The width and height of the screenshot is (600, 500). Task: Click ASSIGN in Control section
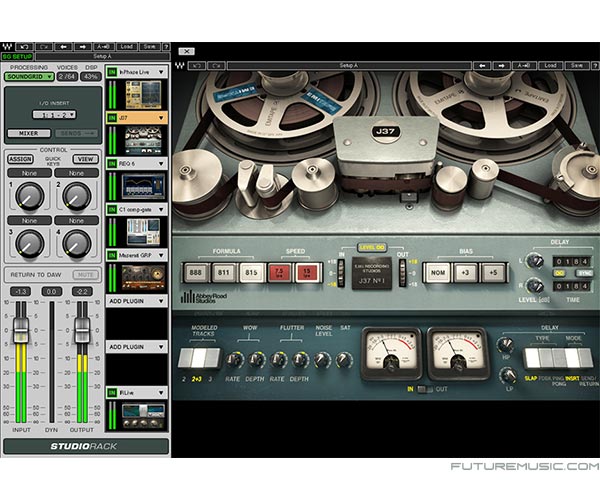[x=20, y=159]
